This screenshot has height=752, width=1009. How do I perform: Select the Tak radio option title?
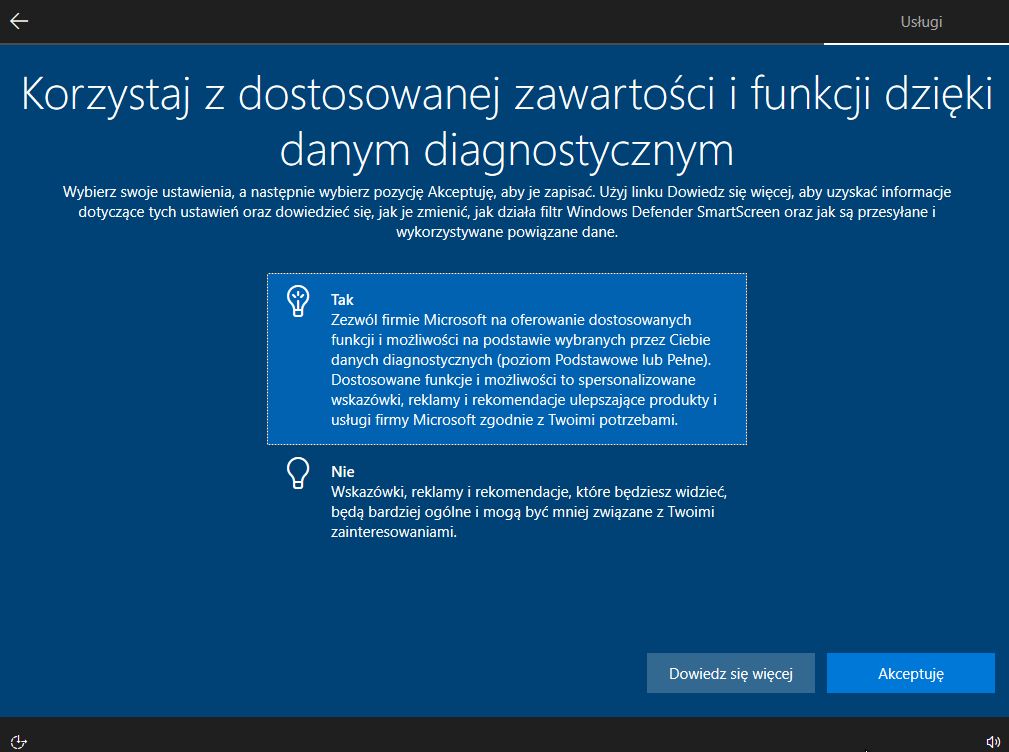(342, 300)
